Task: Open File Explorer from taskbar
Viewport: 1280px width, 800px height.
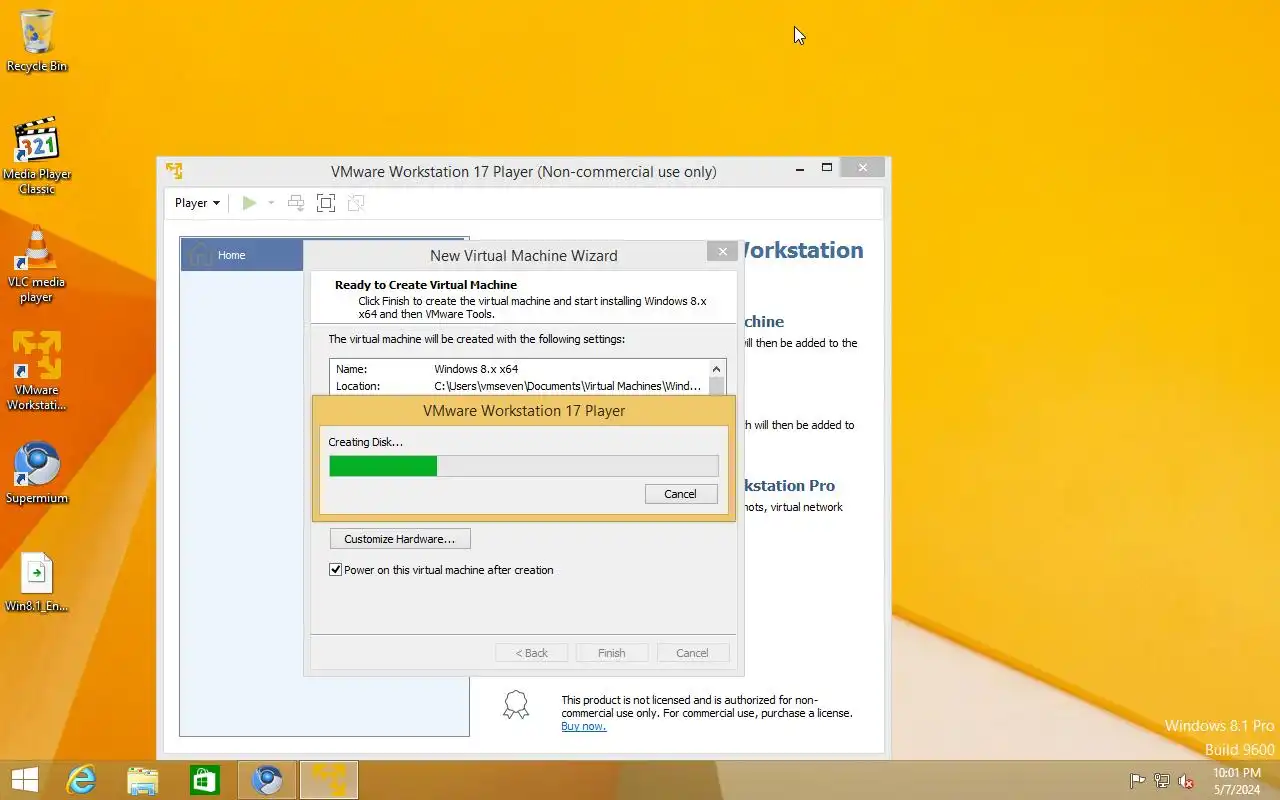Action: 143,780
